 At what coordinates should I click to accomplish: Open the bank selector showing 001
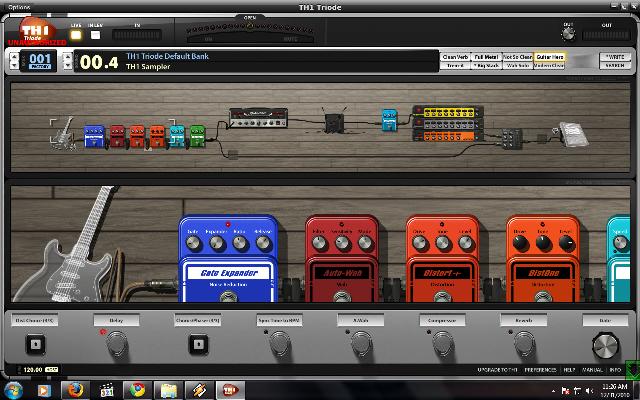point(38,61)
